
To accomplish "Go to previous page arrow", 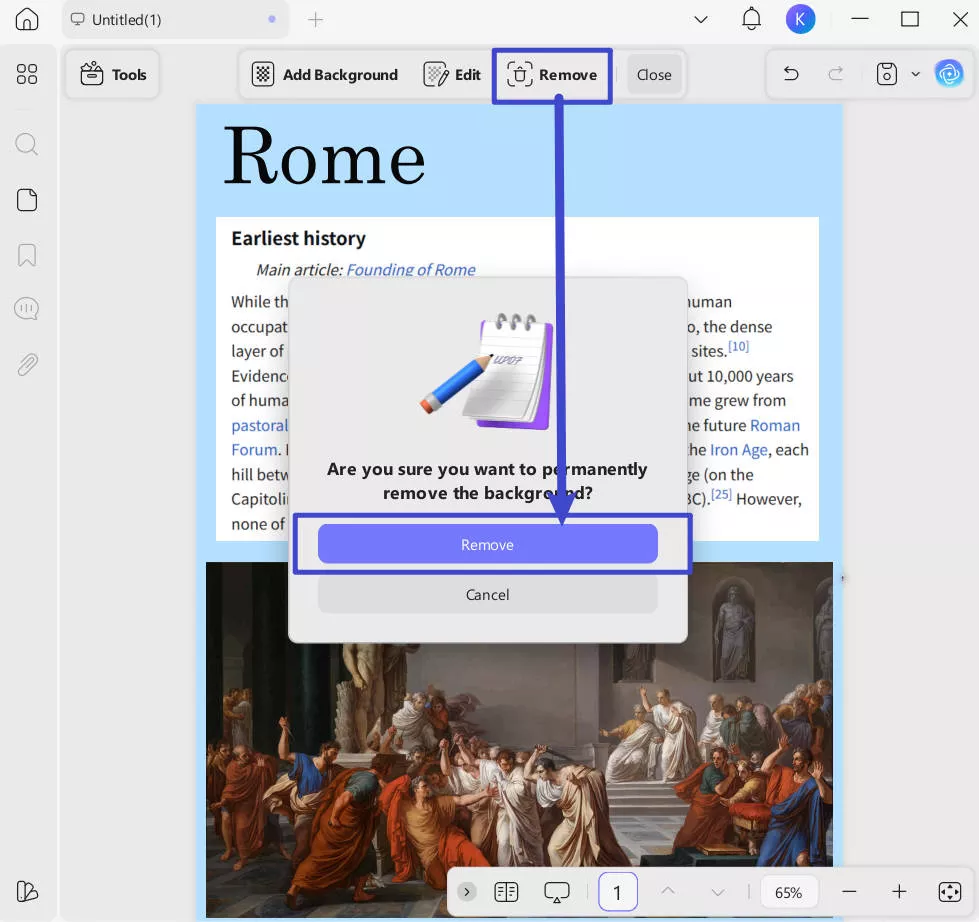I will point(667,891).
